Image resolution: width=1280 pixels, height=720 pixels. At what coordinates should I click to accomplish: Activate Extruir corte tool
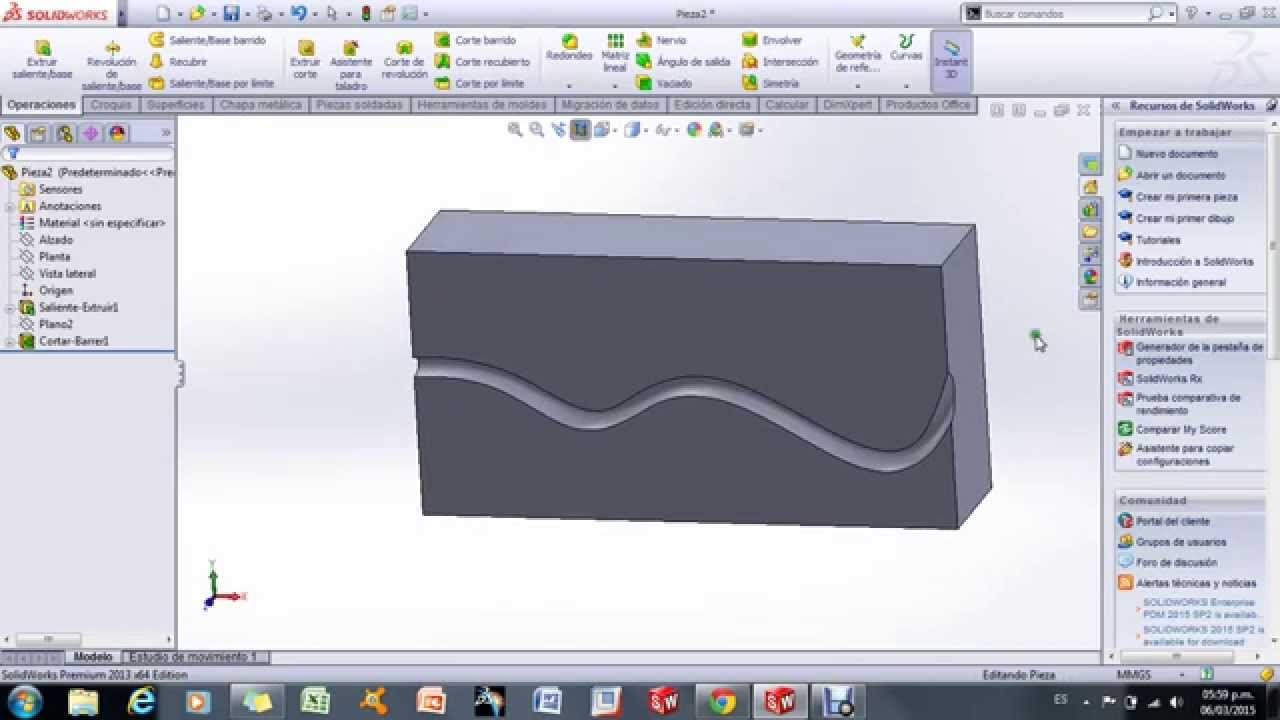[x=305, y=59]
